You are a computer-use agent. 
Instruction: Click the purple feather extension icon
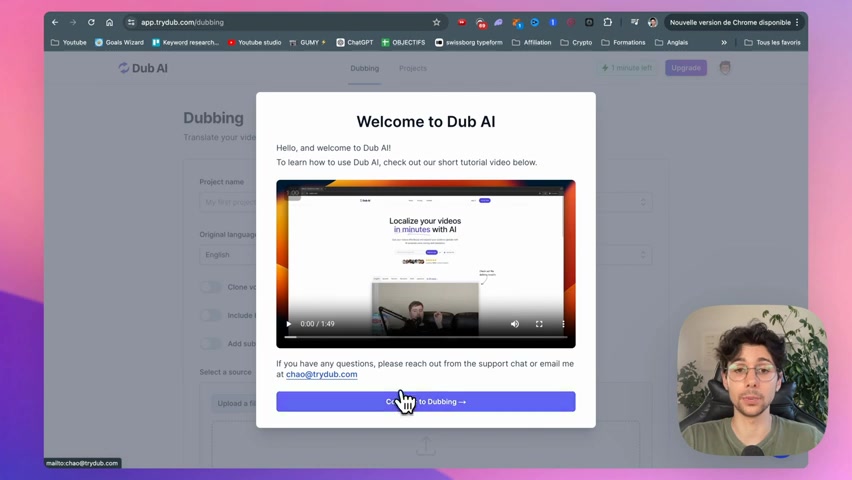tap(498, 22)
